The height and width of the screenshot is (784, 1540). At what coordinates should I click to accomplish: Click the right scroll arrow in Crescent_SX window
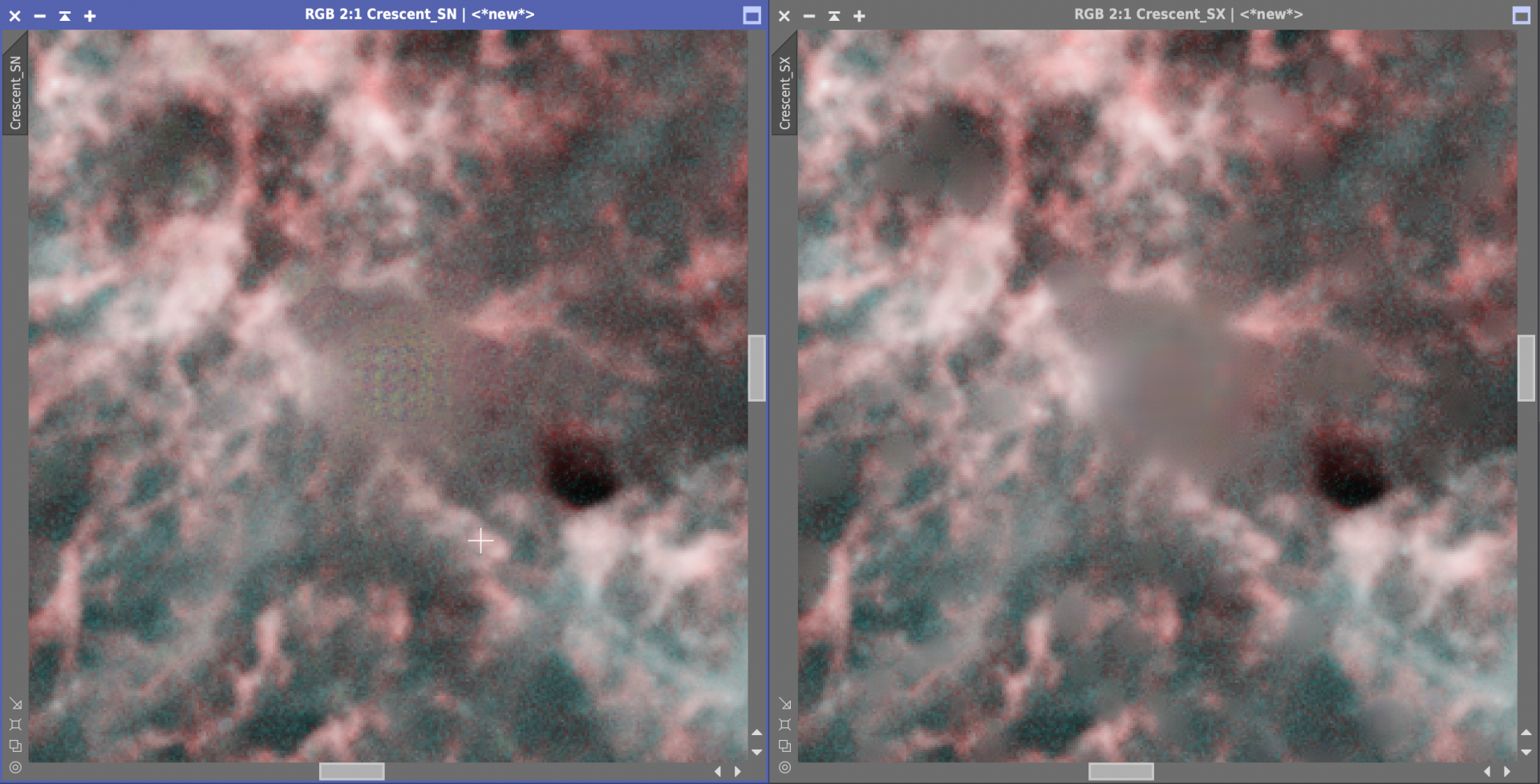point(1507,771)
